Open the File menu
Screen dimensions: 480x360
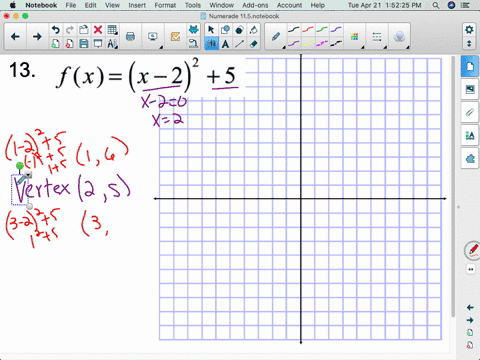[71, 5]
